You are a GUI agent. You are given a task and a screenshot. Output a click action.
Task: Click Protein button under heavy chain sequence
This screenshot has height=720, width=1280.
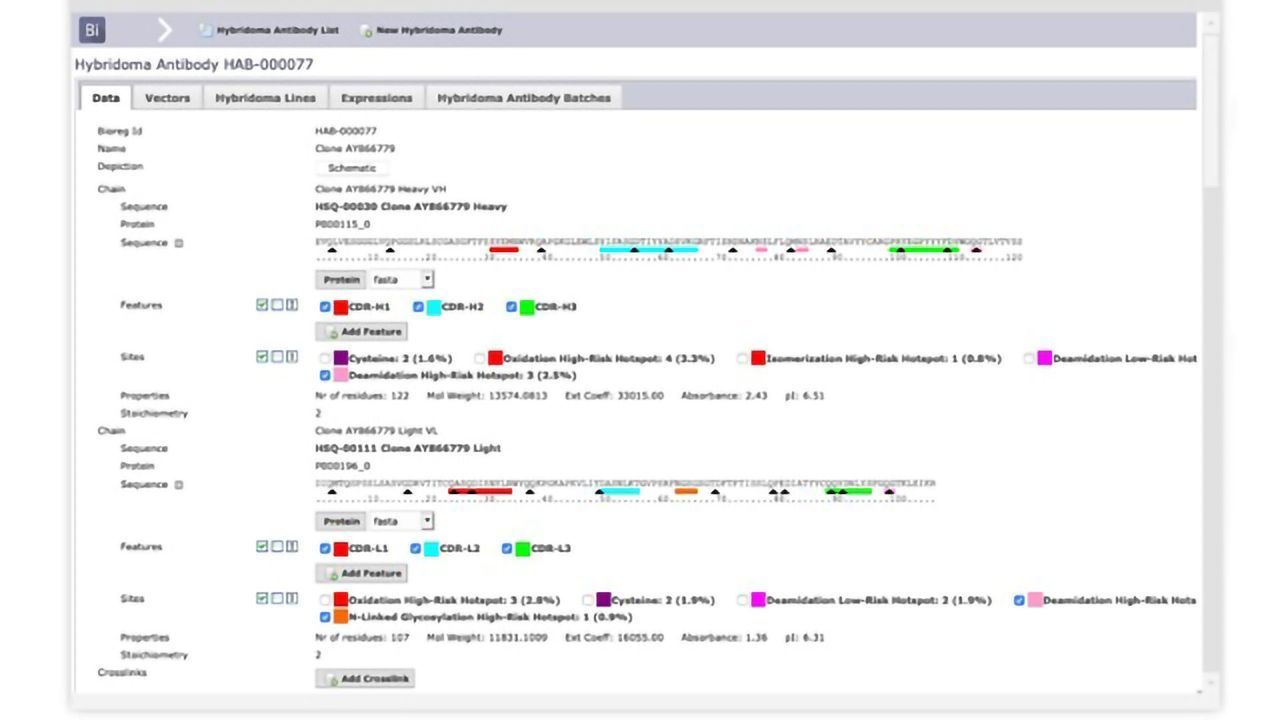pyautogui.click(x=341, y=279)
